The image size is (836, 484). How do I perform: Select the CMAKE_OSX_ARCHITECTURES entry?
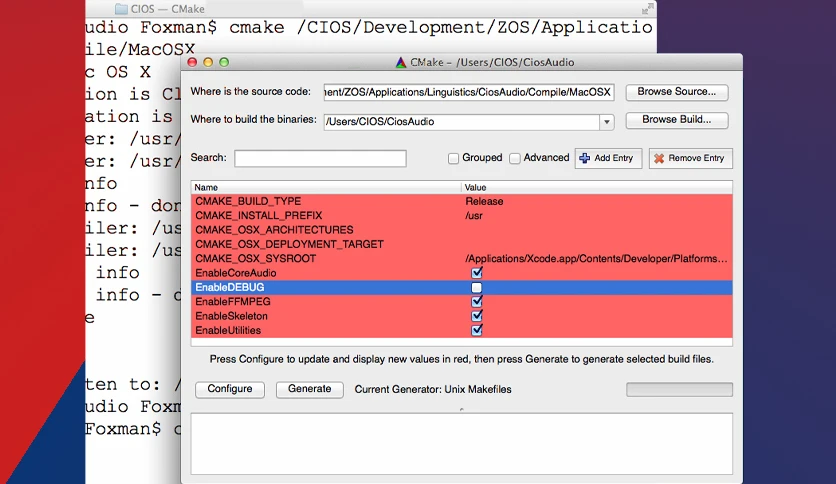pyautogui.click(x=274, y=230)
